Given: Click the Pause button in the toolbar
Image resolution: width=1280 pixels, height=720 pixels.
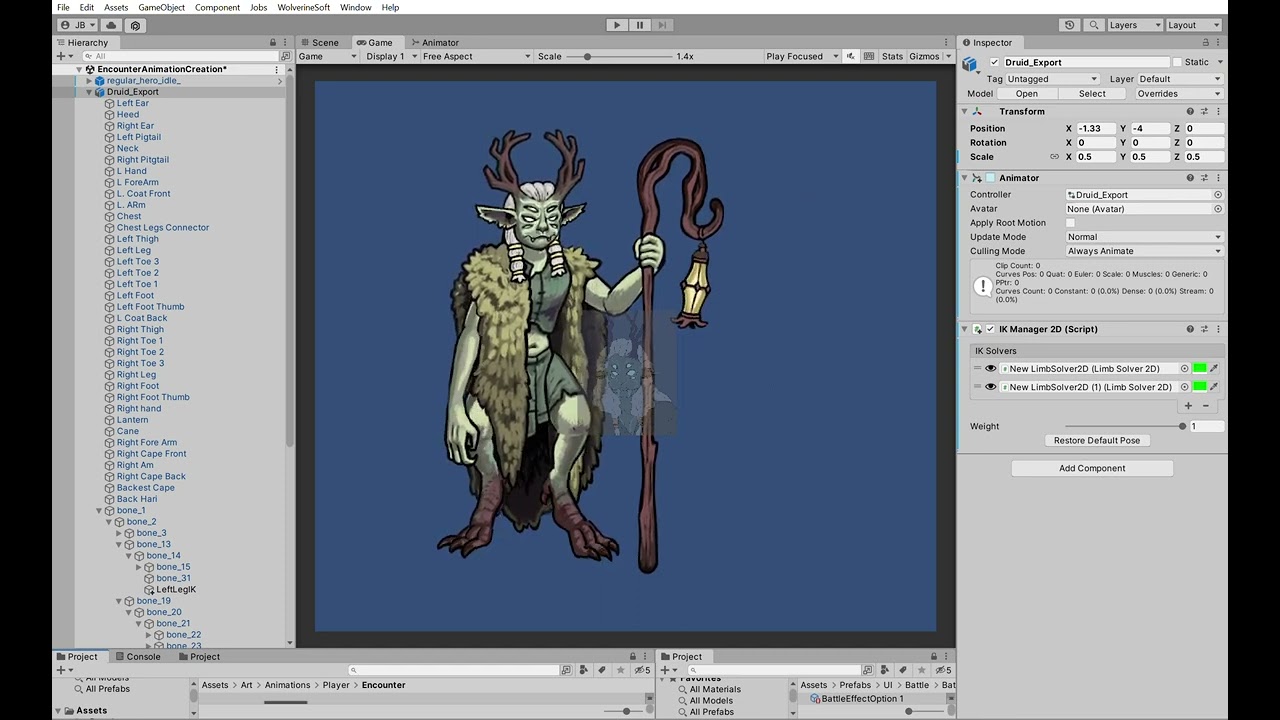Looking at the screenshot, I should tap(640, 25).
